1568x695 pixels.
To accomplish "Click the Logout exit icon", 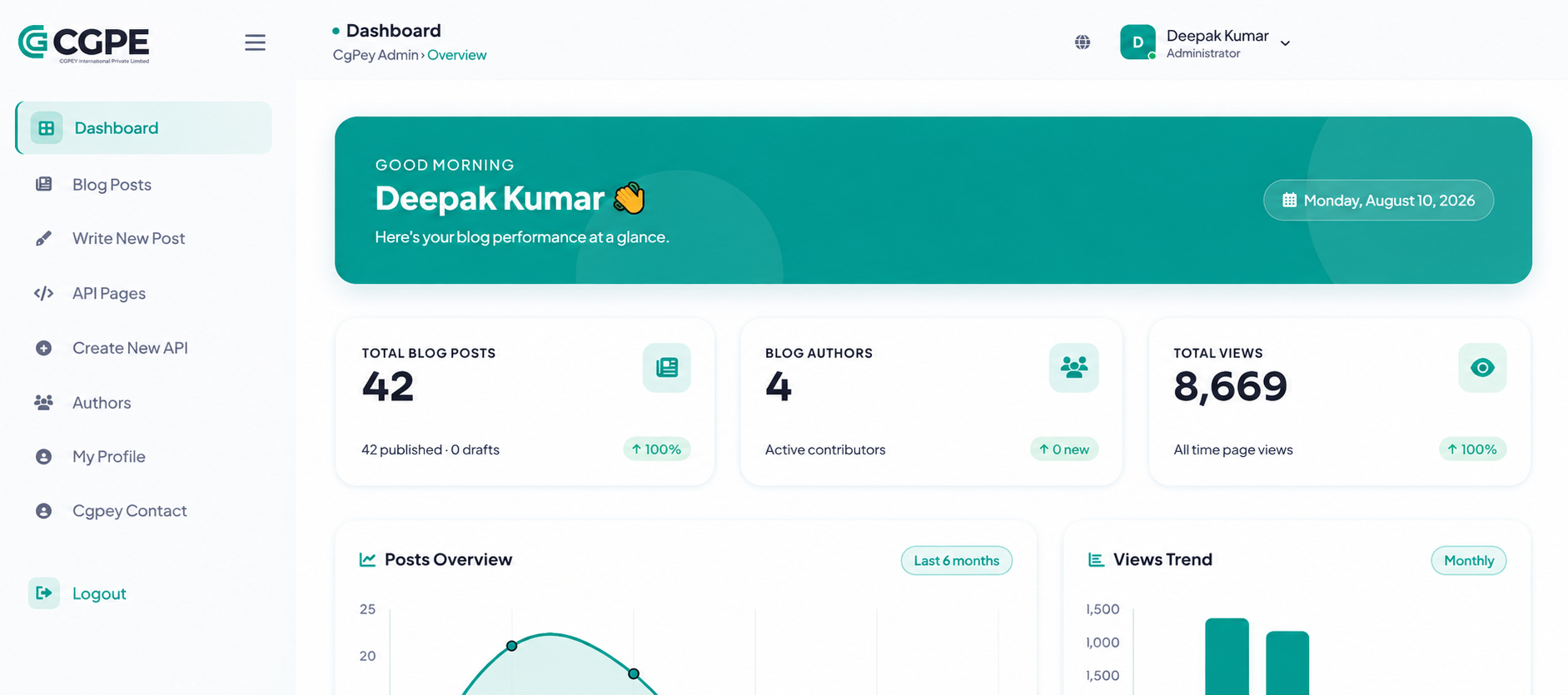I will (x=44, y=593).
